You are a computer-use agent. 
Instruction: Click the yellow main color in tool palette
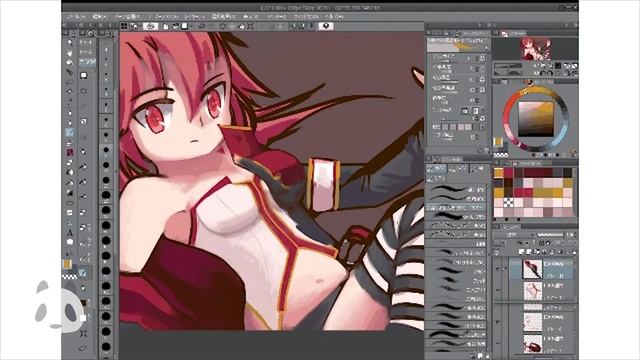67,264
